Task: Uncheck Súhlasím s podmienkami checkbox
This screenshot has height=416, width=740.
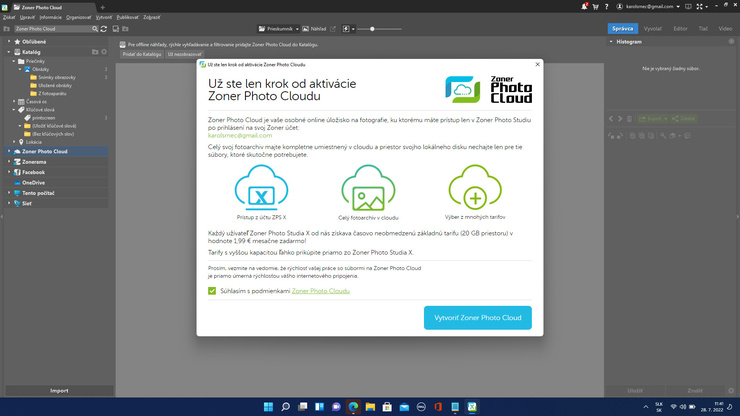Action: tap(212, 291)
